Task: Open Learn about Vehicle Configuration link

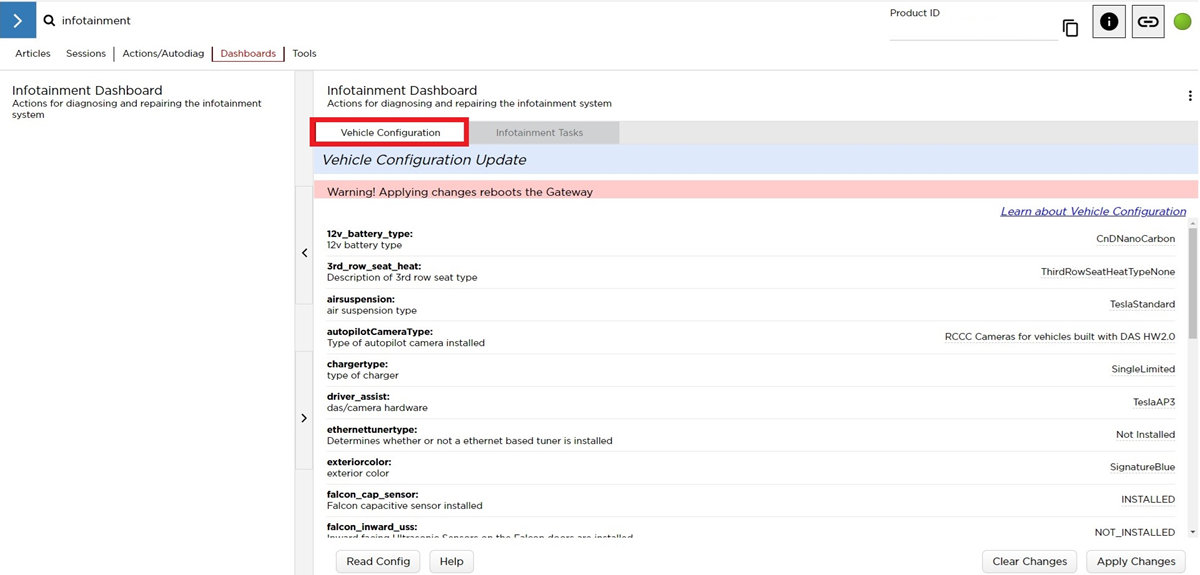Action: (x=1093, y=212)
